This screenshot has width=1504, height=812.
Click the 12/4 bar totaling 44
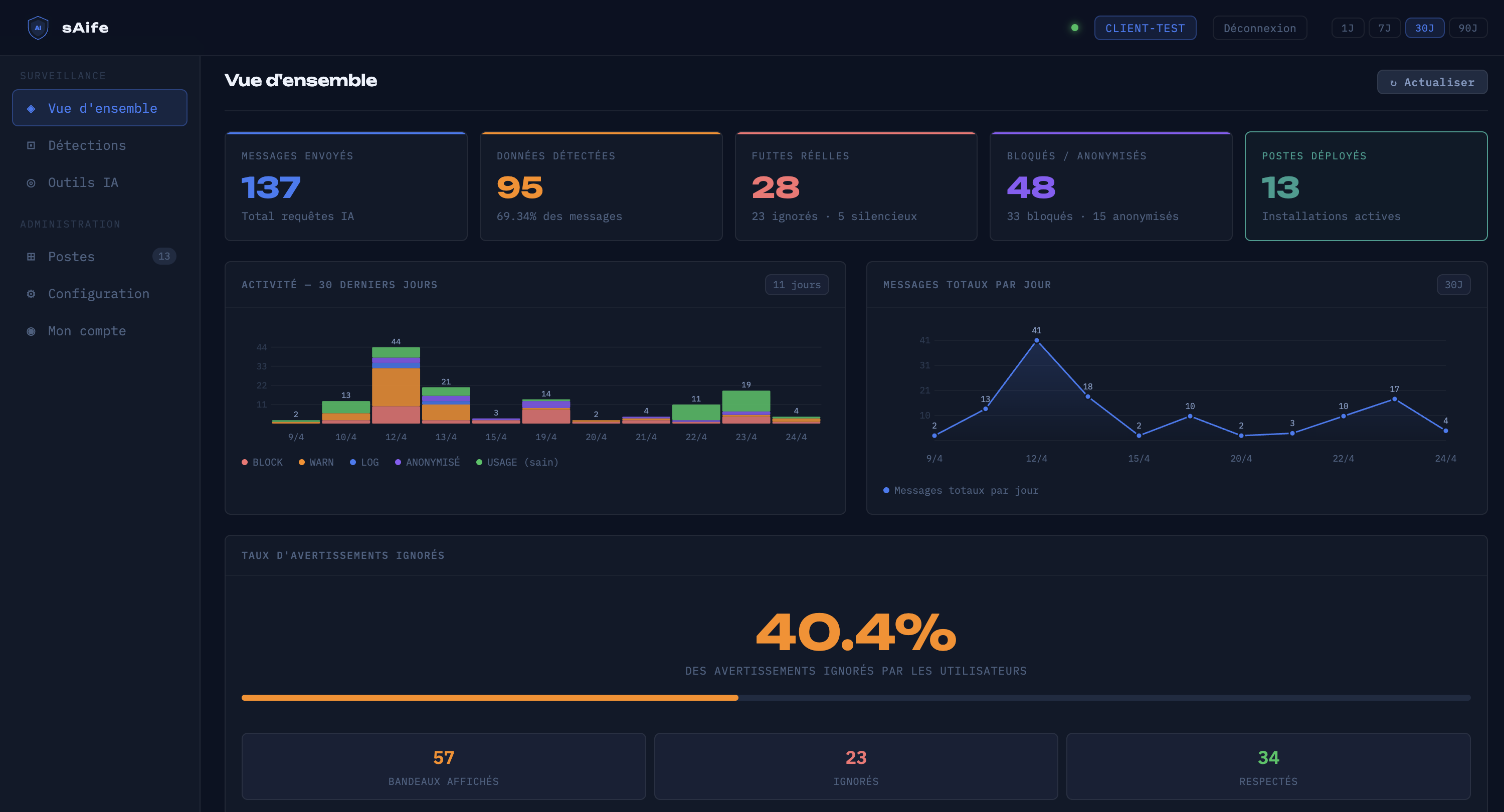point(396,385)
